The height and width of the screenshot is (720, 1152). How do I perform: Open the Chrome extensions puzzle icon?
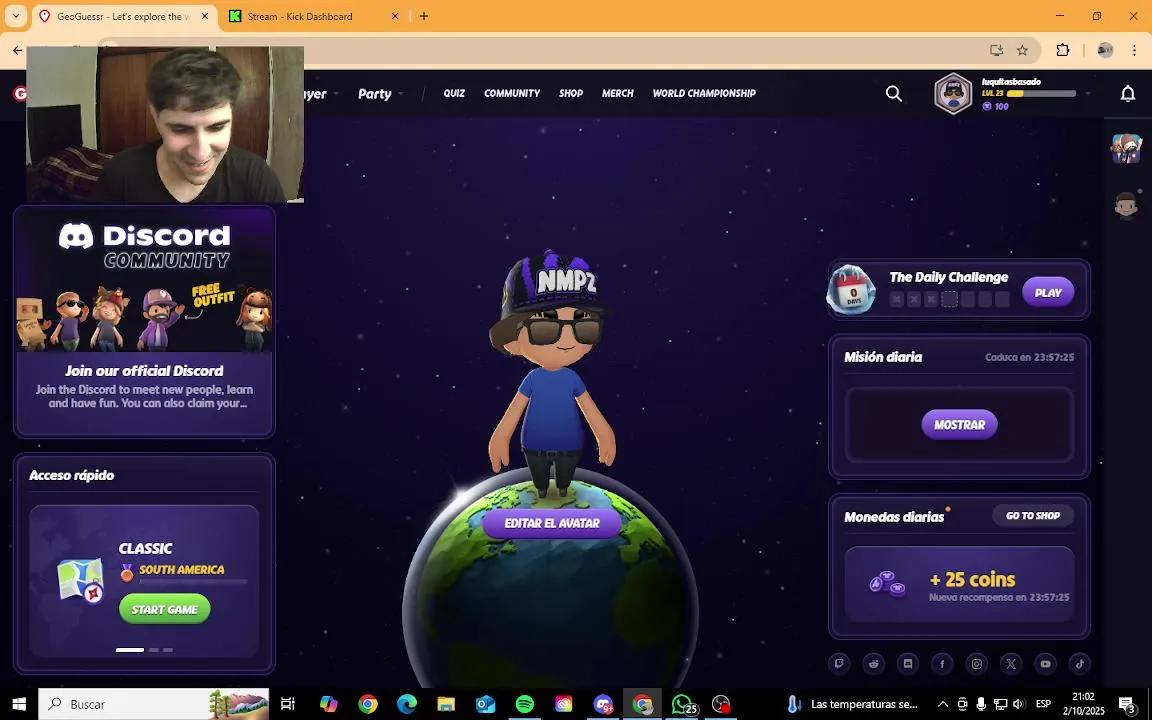coord(1062,50)
